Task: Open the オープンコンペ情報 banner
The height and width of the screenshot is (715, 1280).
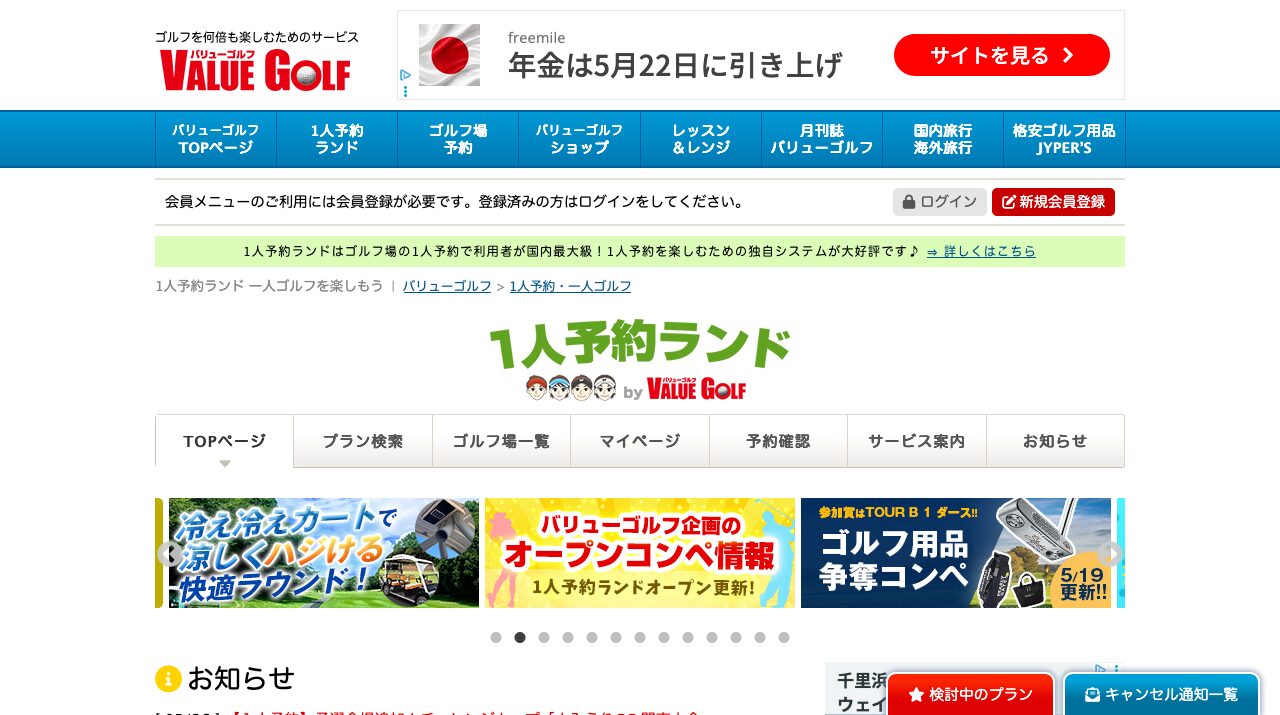Action: (640, 553)
